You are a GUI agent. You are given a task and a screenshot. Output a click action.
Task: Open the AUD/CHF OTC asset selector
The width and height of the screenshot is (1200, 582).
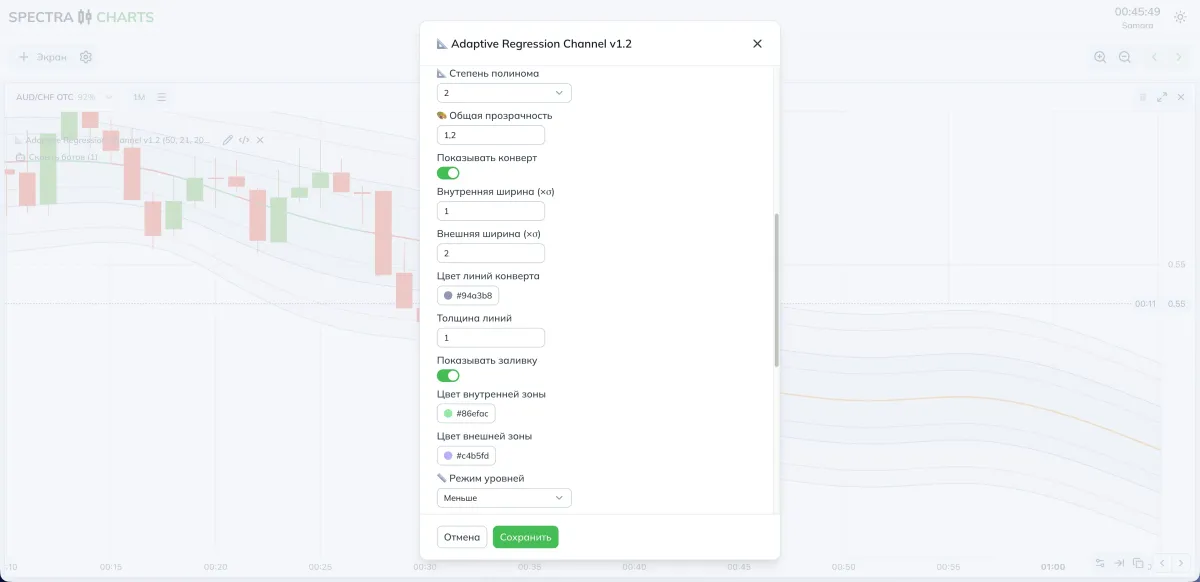[64, 97]
